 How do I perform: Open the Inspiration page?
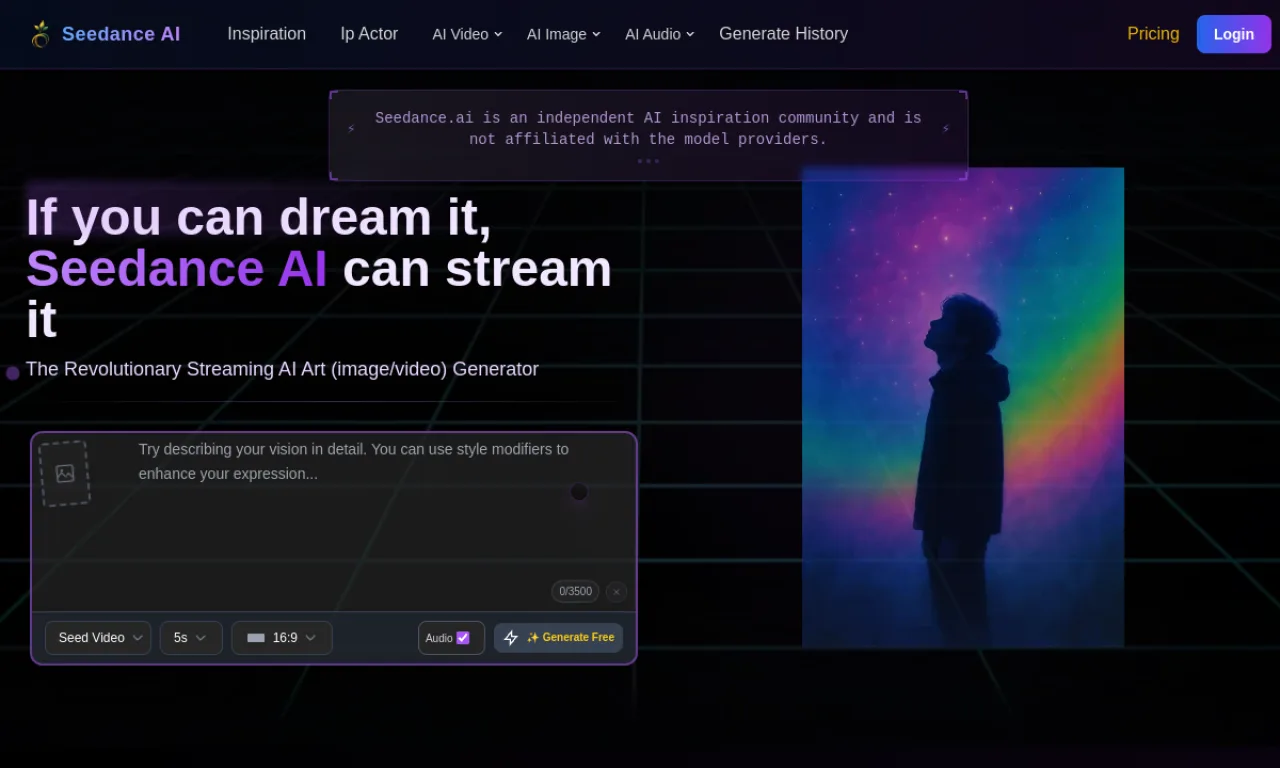pos(267,34)
